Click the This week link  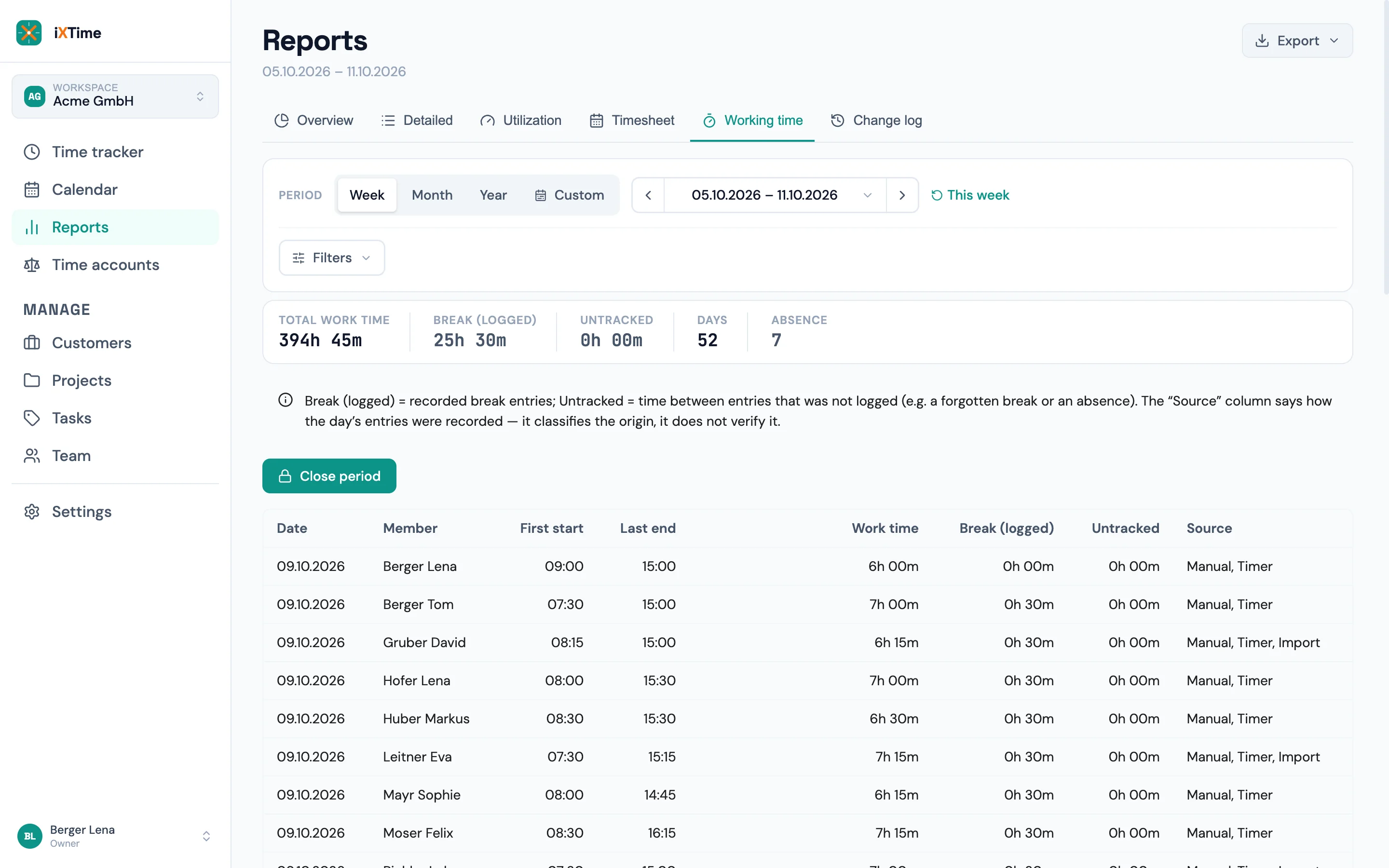tap(970, 195)
